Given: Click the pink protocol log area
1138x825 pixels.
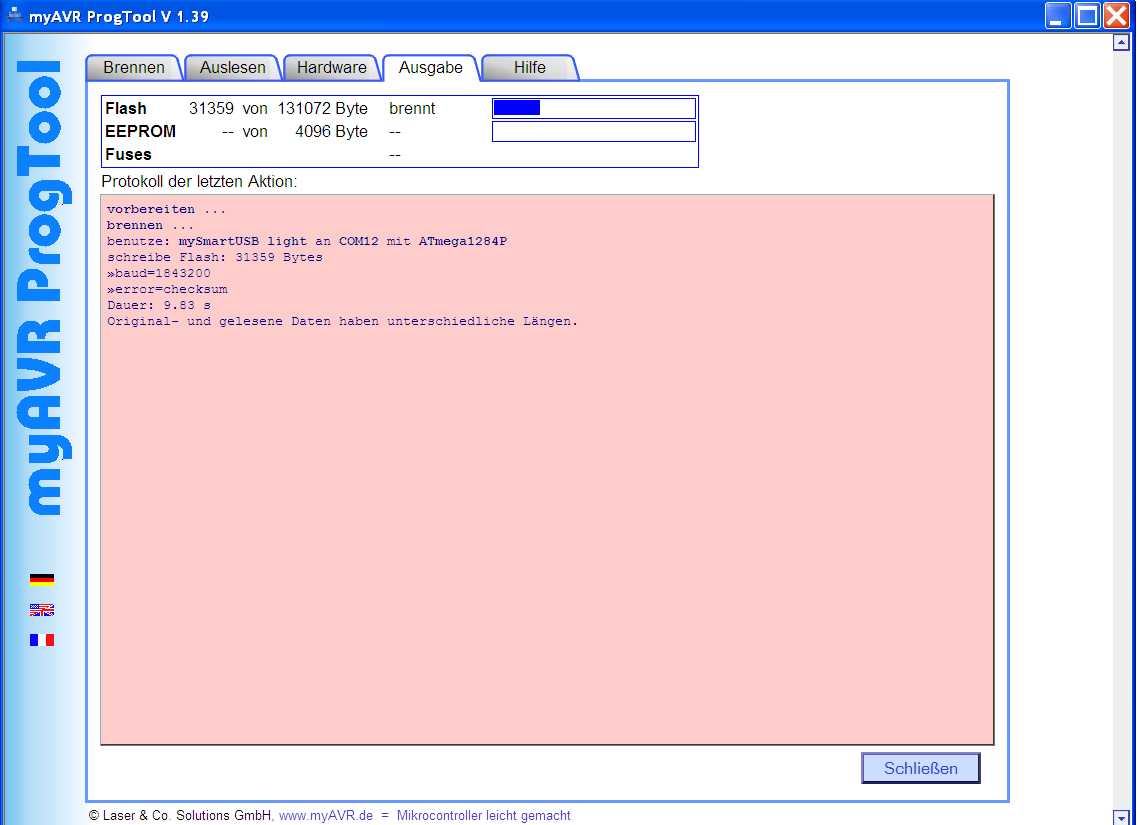Looking at the screenshot, I should tap(547, 469).
